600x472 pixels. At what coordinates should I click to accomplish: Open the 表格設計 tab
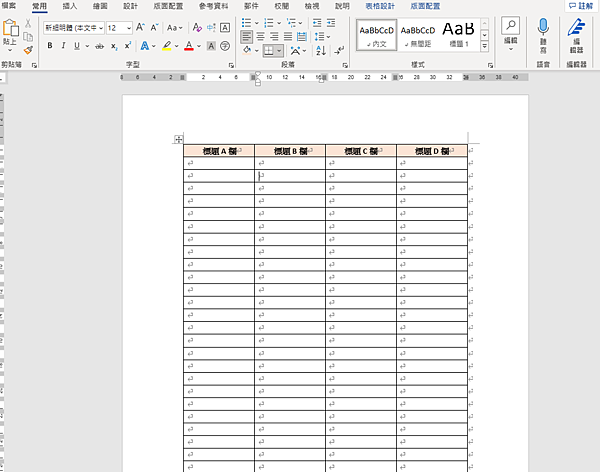point(380,6)
